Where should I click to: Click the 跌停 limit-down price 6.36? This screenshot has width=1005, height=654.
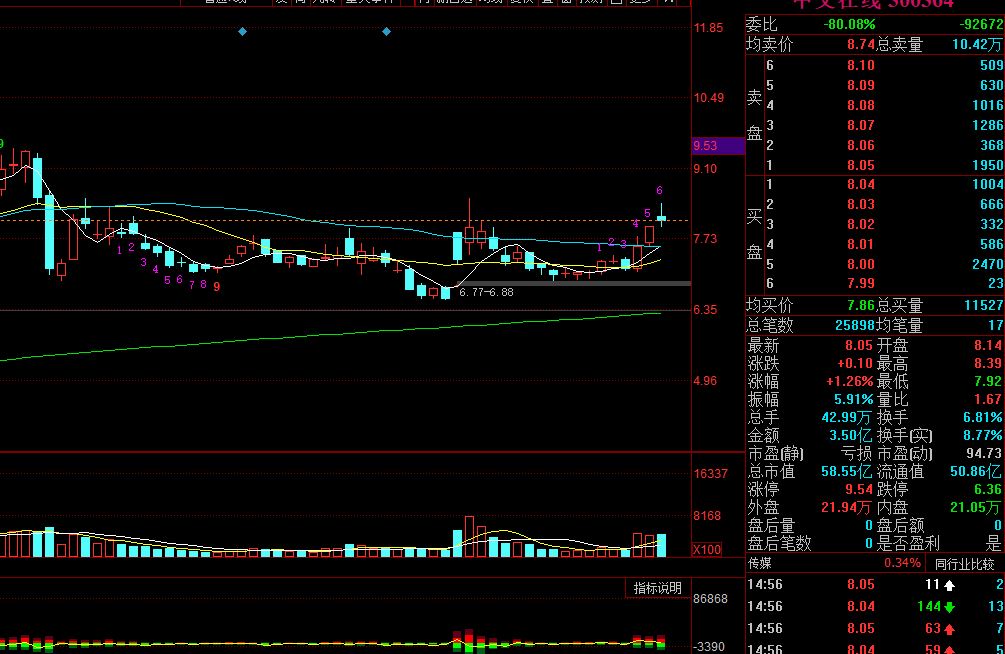point(988,490)
